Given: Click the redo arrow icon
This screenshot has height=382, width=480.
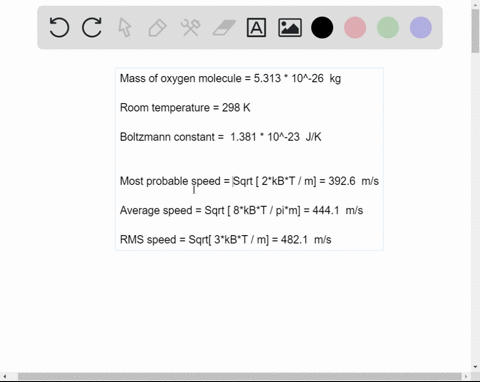Looking at the screenshot, I should (92, 27).
